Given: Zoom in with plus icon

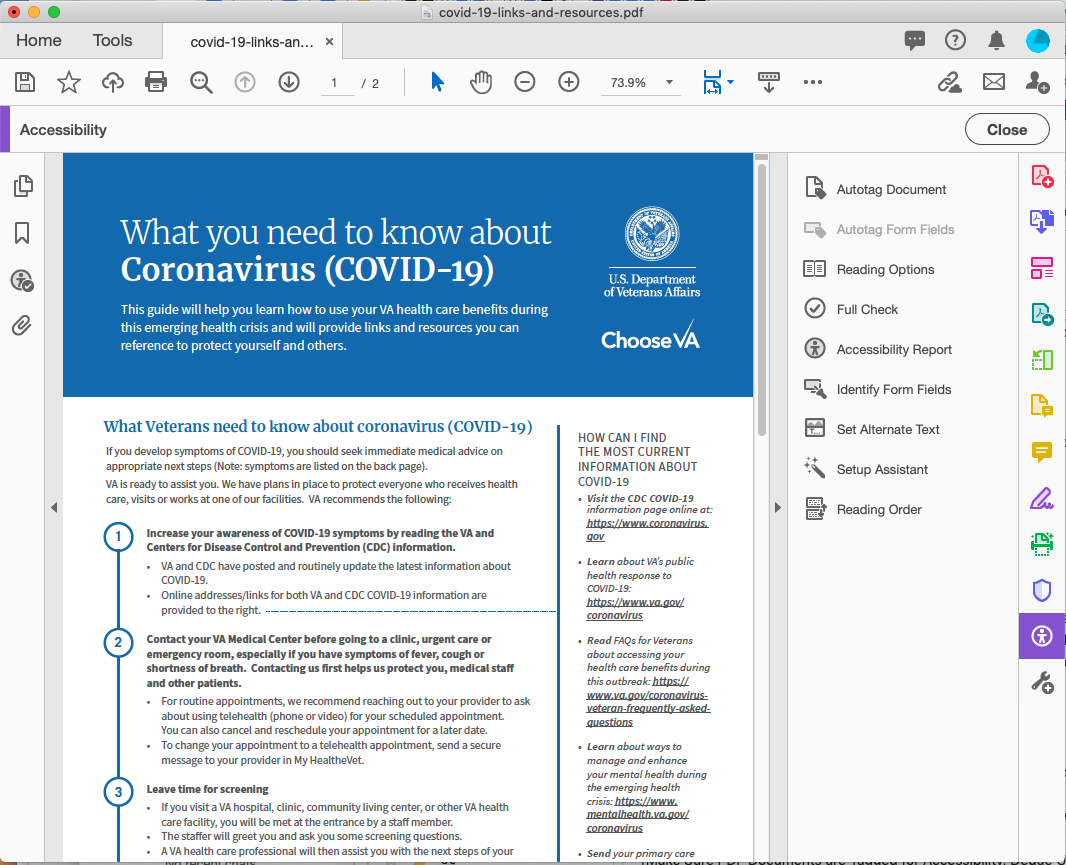Looking at the screenshot, I should (x=568, y=82).
